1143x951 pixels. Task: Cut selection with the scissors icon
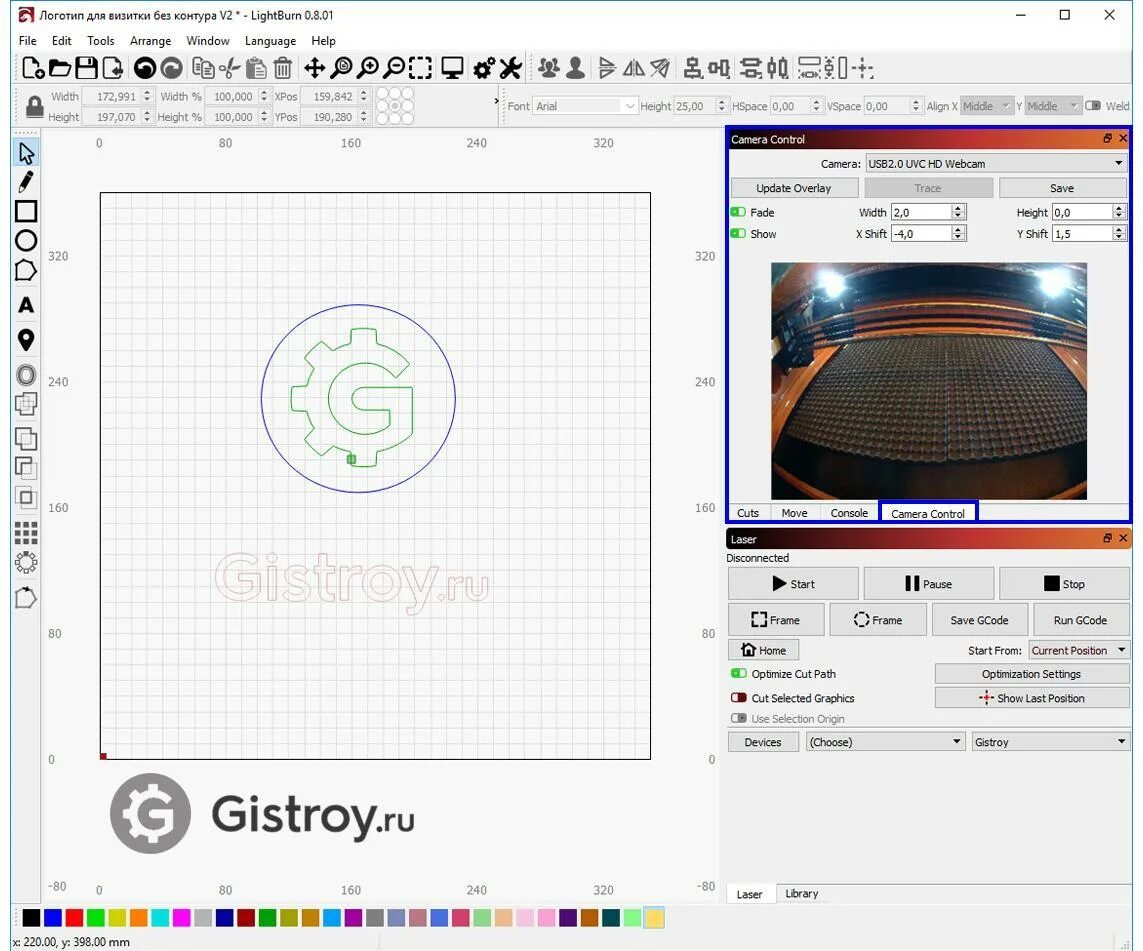(x=229, y=69)
